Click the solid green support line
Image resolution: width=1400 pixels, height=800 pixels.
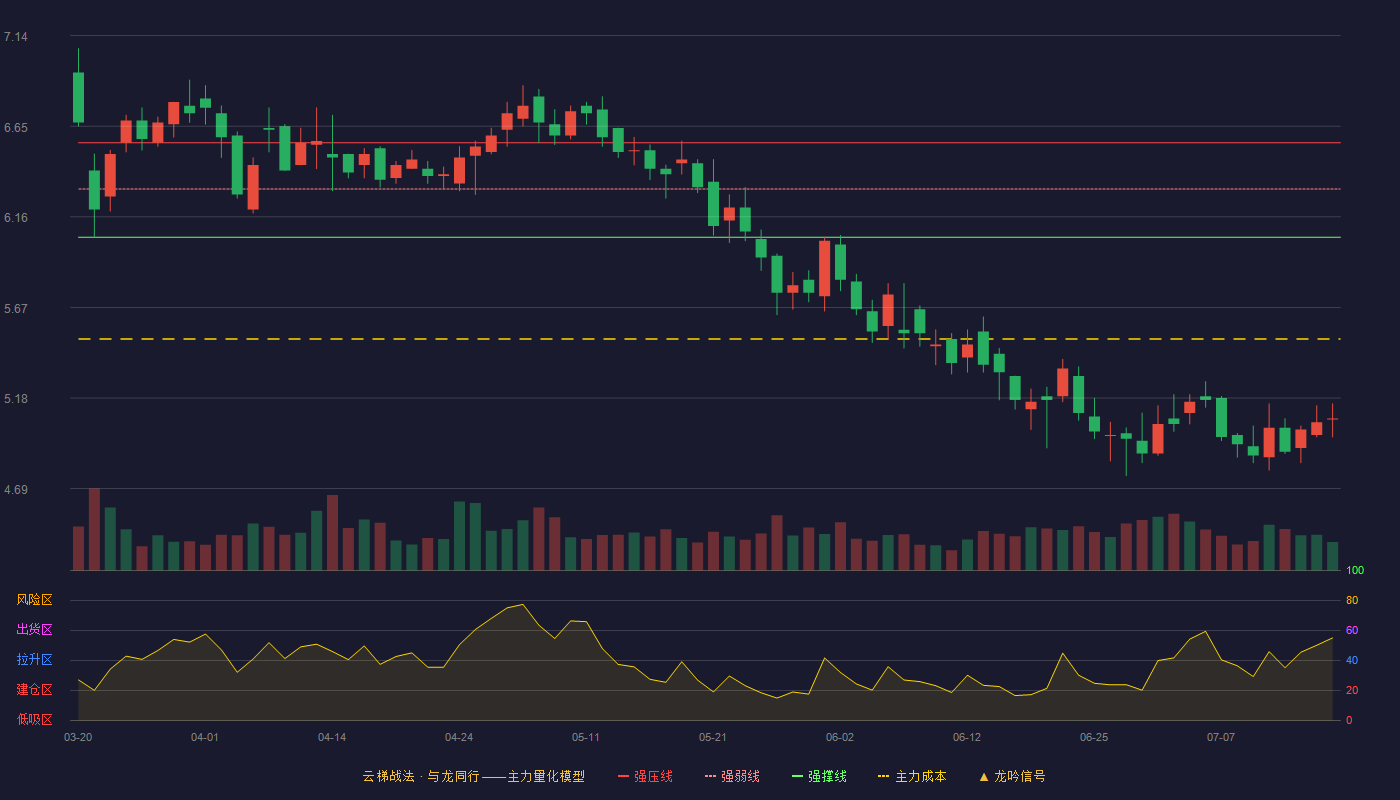coord(709,237)
